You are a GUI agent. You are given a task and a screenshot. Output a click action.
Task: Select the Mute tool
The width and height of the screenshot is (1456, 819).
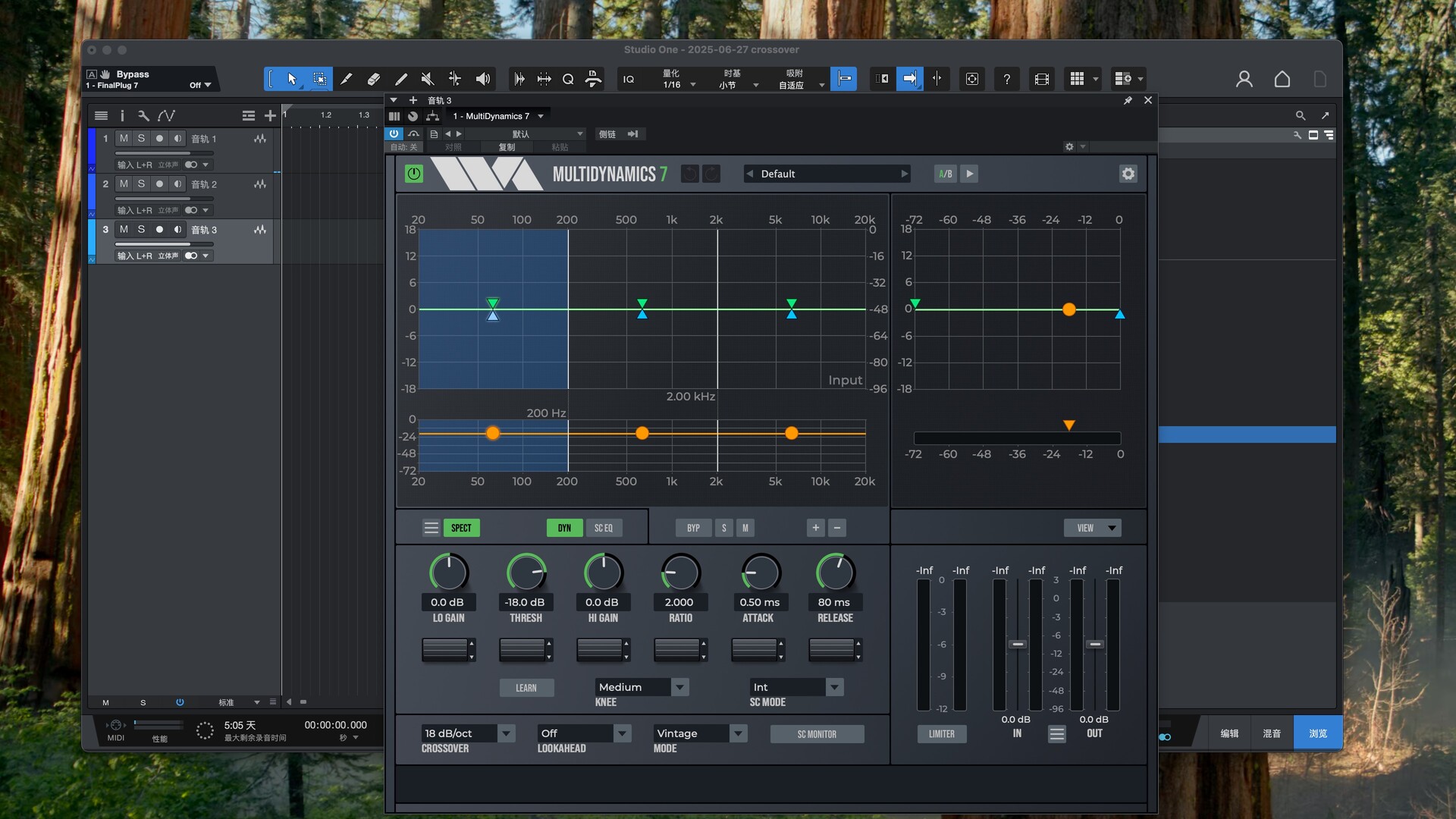click(428, 79)
